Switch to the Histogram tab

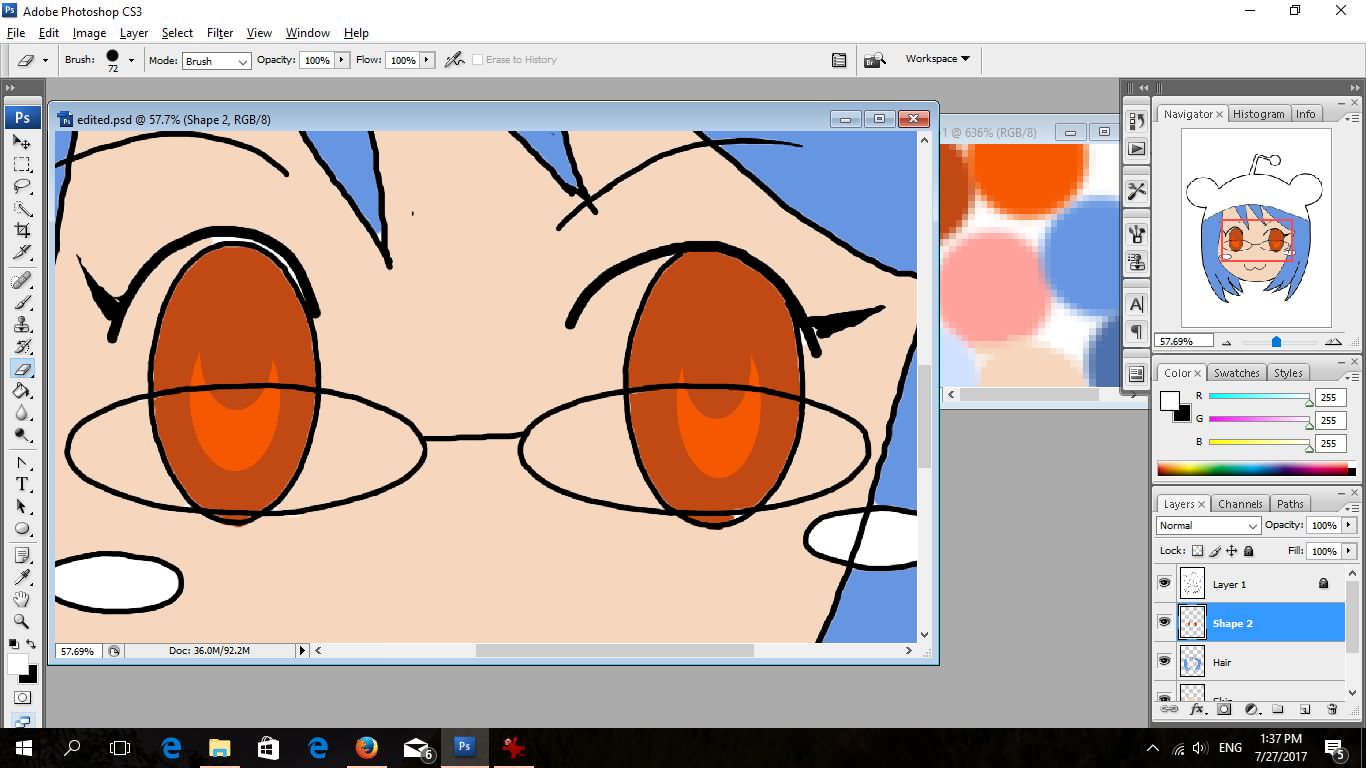pos(1258,114)
